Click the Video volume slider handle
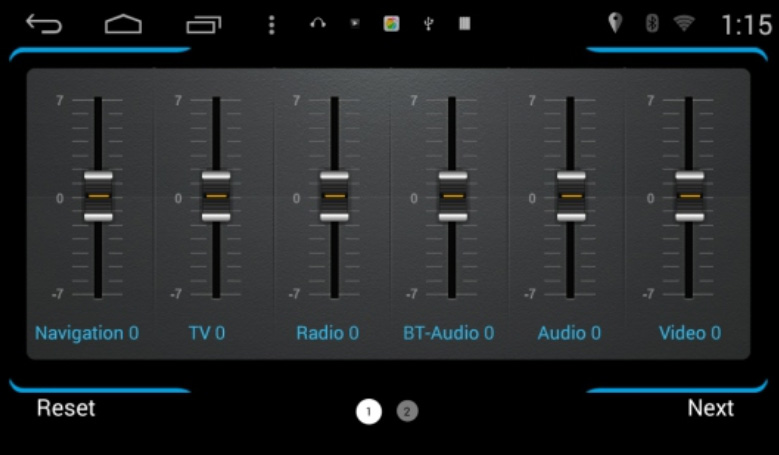779x455 pixels. tap(689, 196)
